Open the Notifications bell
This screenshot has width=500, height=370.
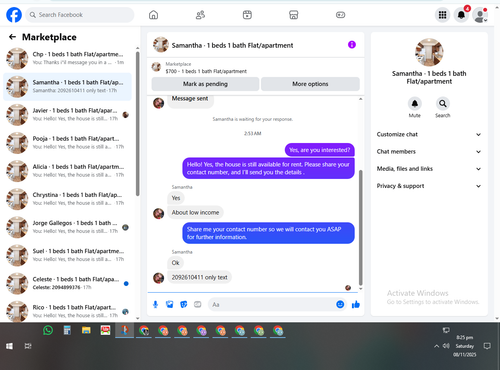coord(462,15)
